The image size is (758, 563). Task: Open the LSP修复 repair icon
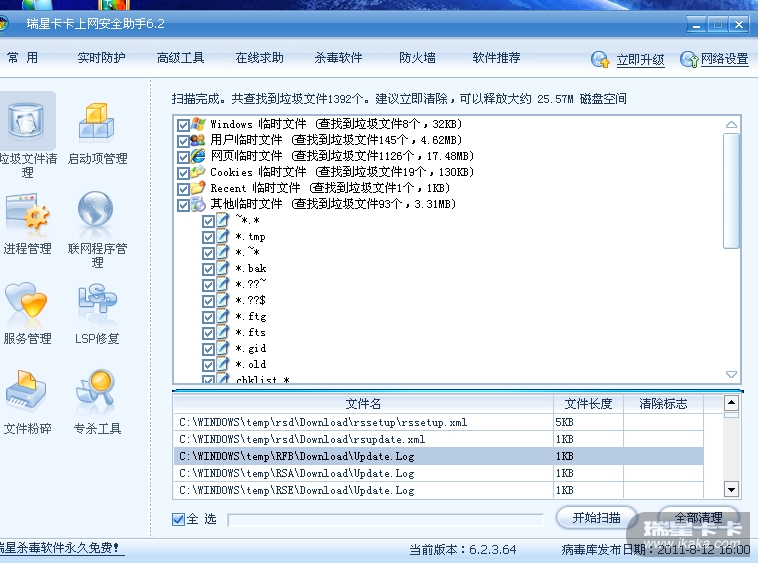(x=97, y=300)
